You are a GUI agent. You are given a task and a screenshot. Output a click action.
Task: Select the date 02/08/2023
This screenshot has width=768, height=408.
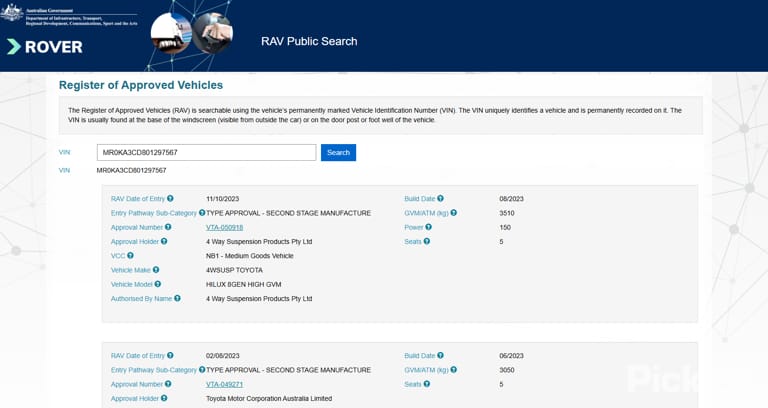point(222,356)
